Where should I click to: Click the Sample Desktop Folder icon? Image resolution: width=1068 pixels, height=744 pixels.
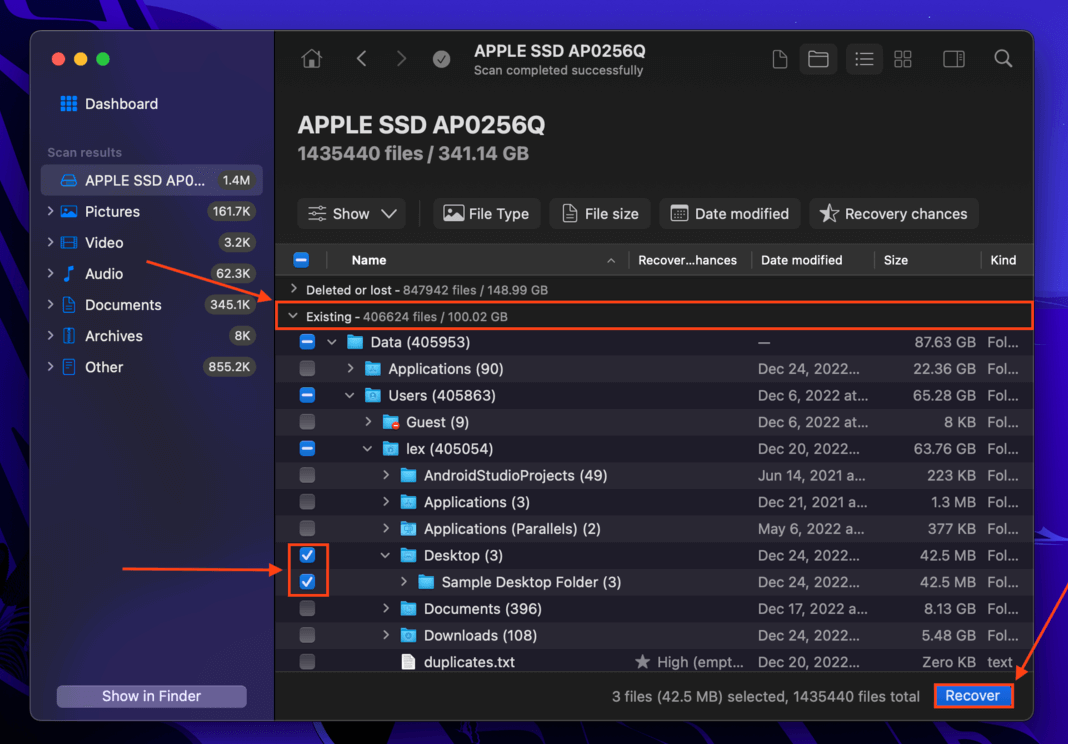click(x=426, y=583)
